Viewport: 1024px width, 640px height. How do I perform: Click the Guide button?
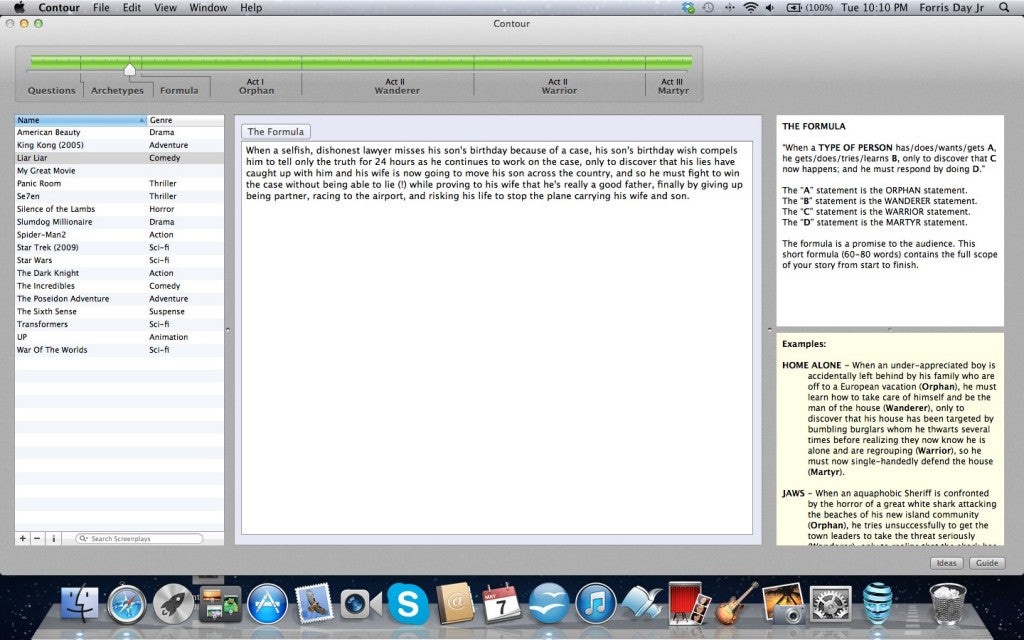coord(987,563)
